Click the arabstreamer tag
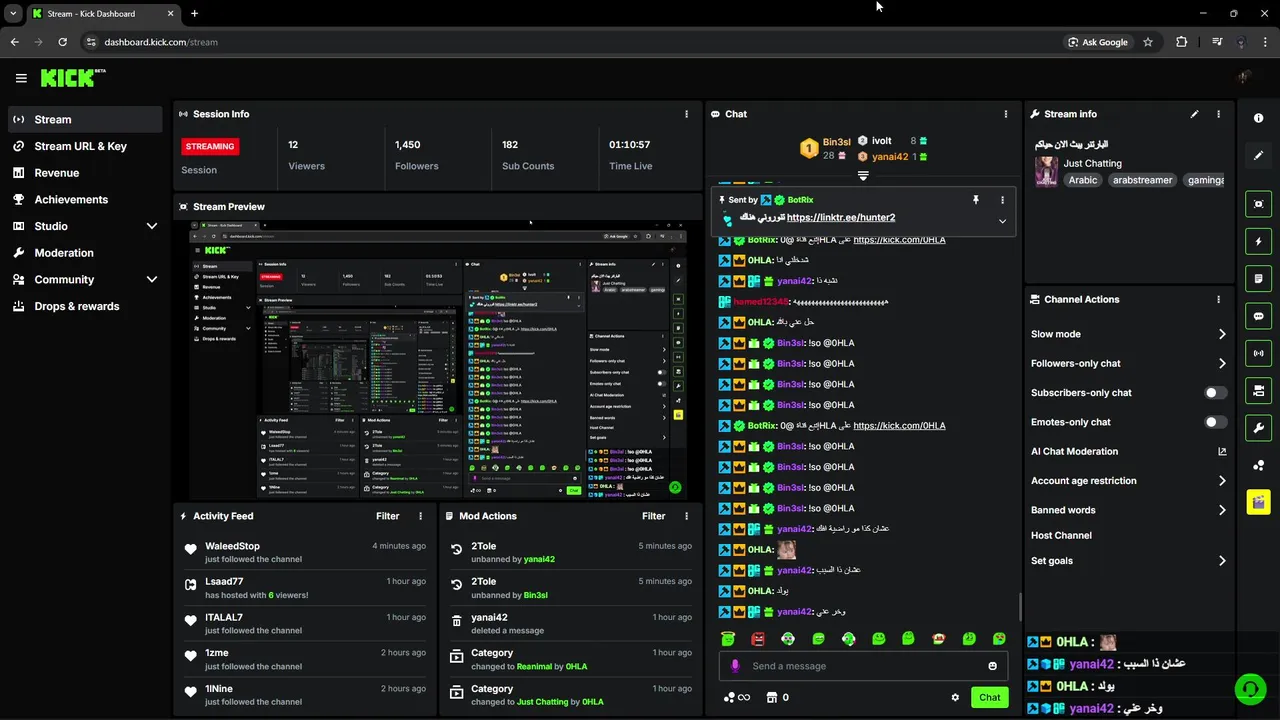Screen dimensions: 1280x720 (x=1142, y=180)
